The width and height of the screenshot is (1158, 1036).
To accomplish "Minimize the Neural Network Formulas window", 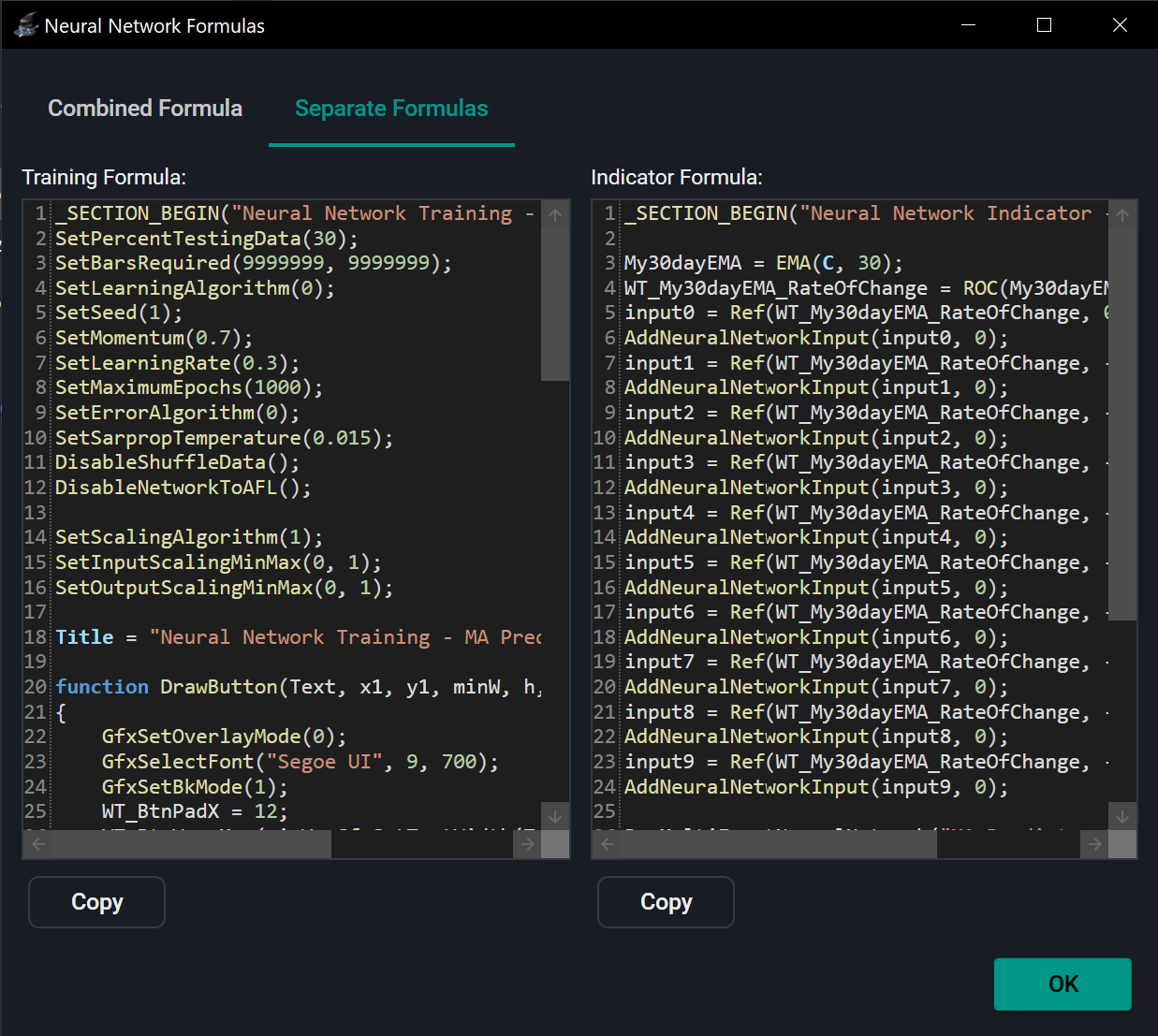I will pos(969,25).
